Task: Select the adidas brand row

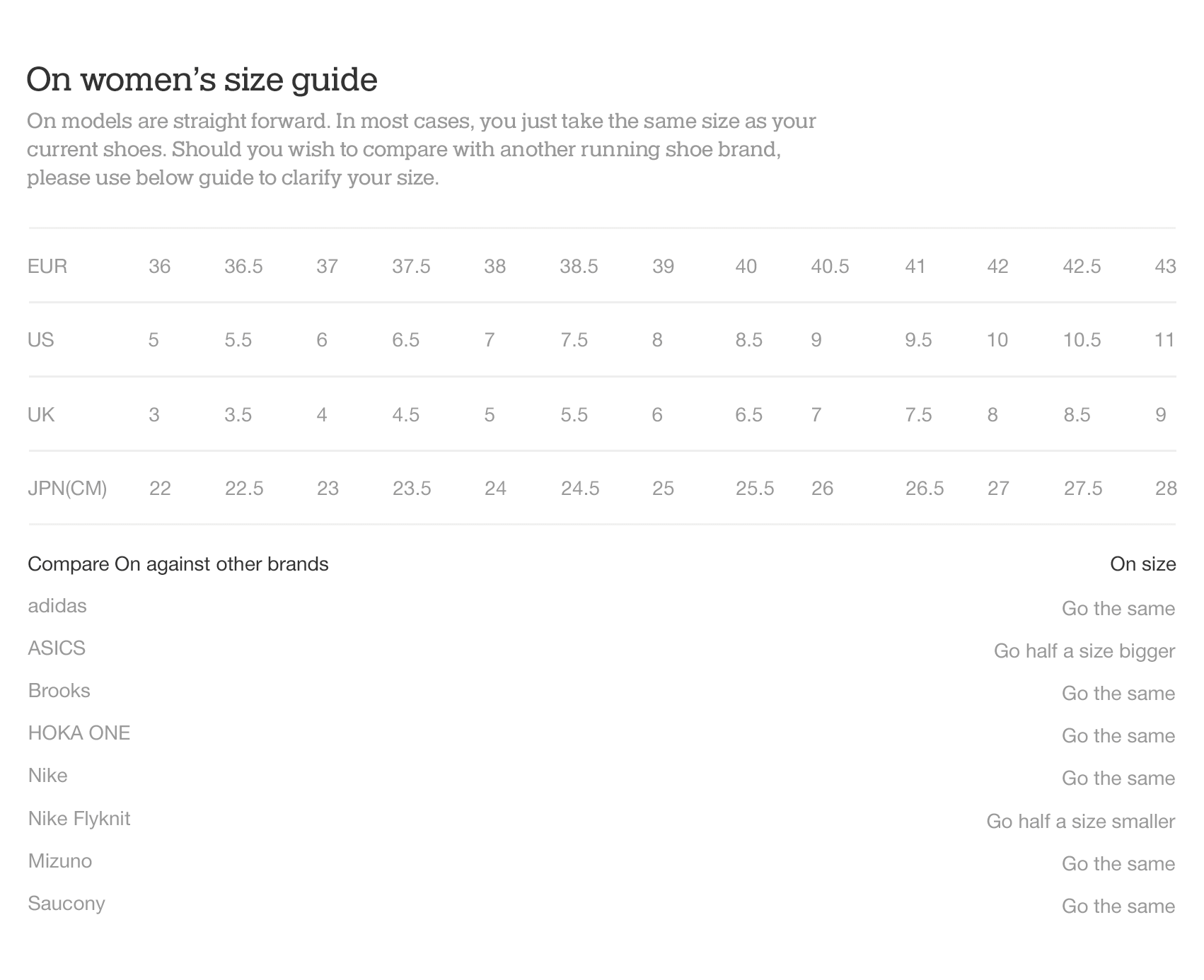Action: [601, 607]
